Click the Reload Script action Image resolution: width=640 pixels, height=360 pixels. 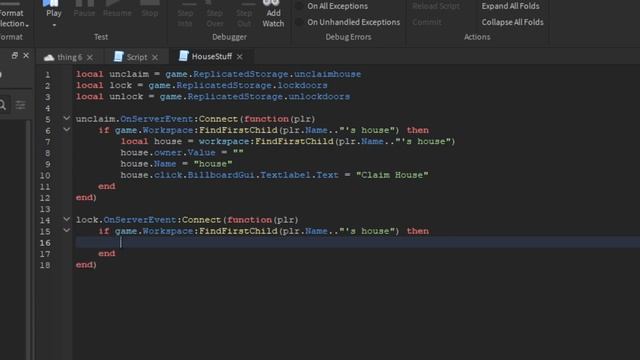(x=436, y=6)
